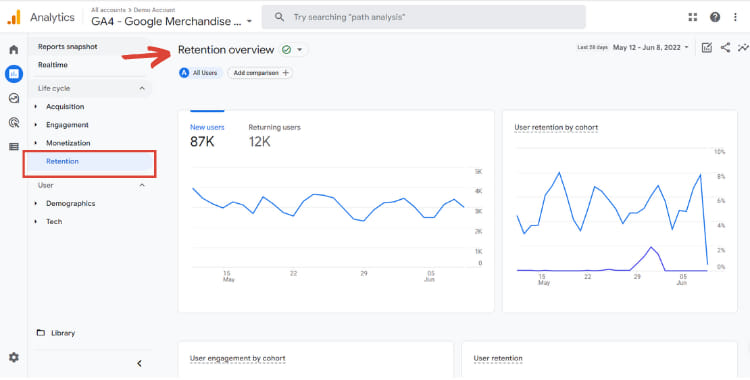Image resolution: width=750 pixels, height=380 pixels.
Task: Open the Monetization reports label
Action: pos(68,143)
